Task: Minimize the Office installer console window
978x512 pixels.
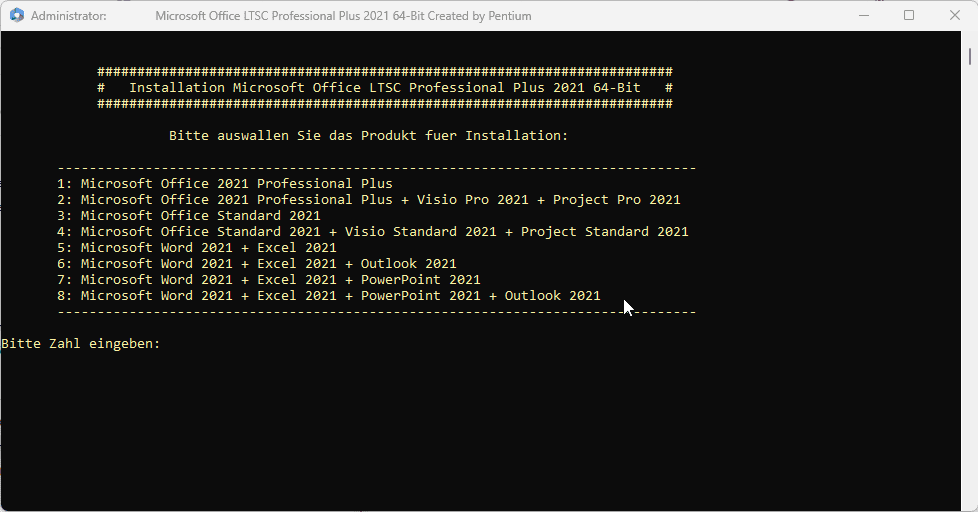Action: pos(864,16)
